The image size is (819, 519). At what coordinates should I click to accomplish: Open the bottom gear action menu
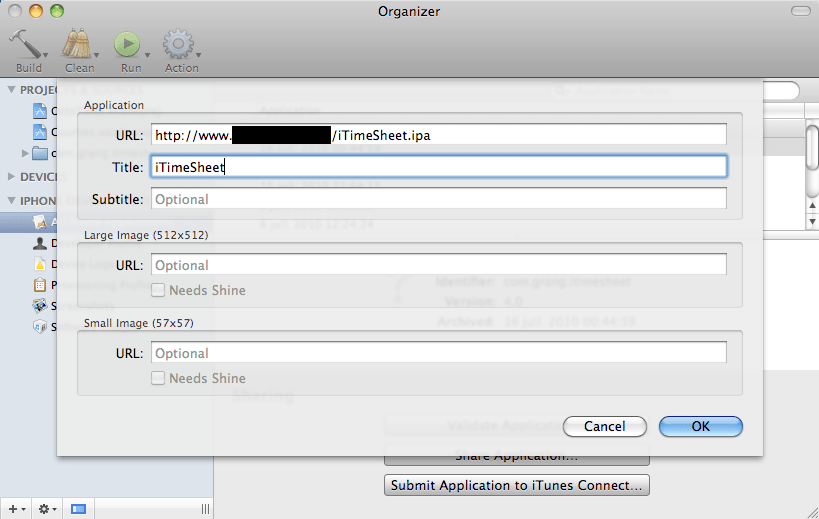[45, 509]
